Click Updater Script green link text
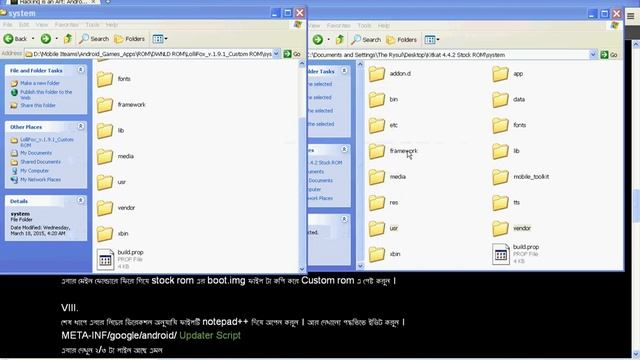Image resolution: width=640 pixels, height=360 pixels. click(210, 336)
